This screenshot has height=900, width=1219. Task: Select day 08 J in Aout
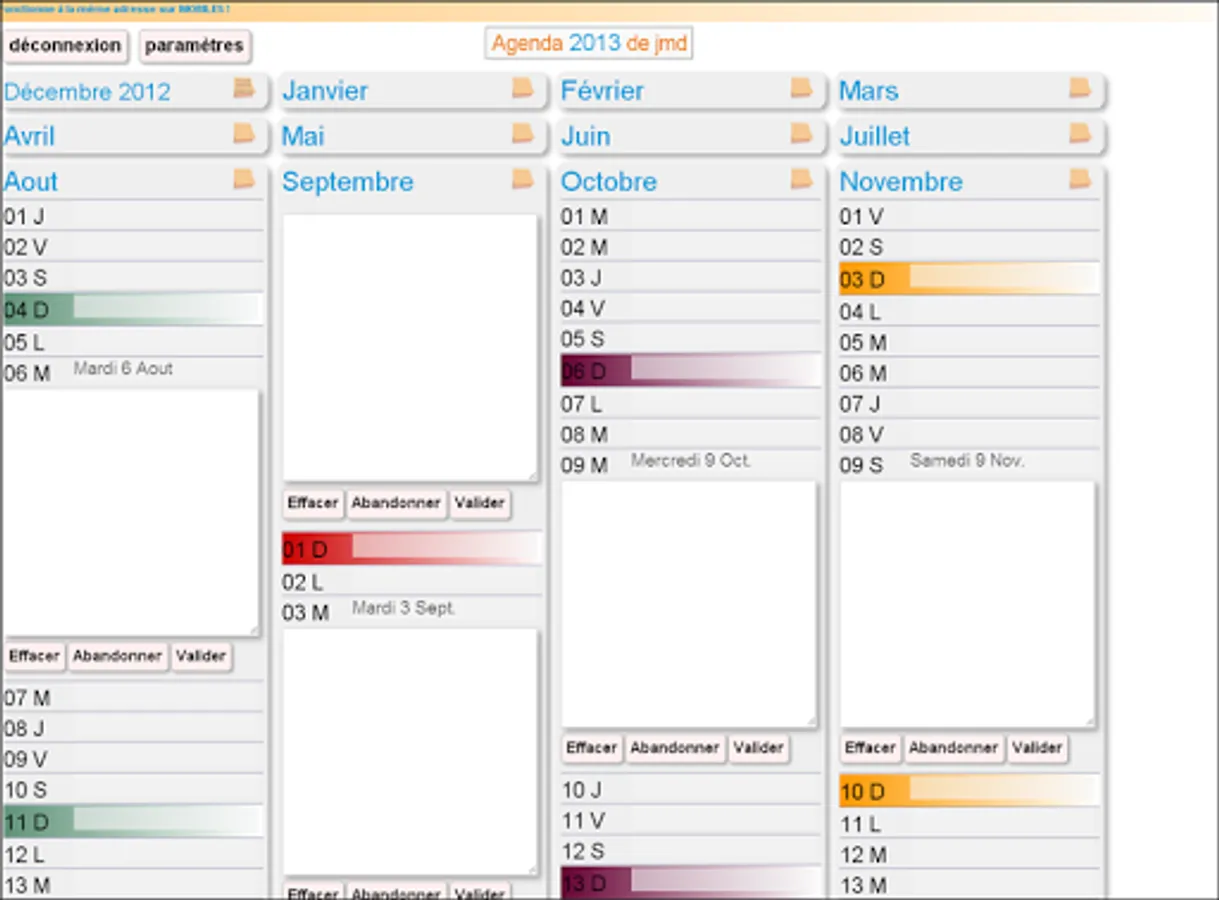133,728
